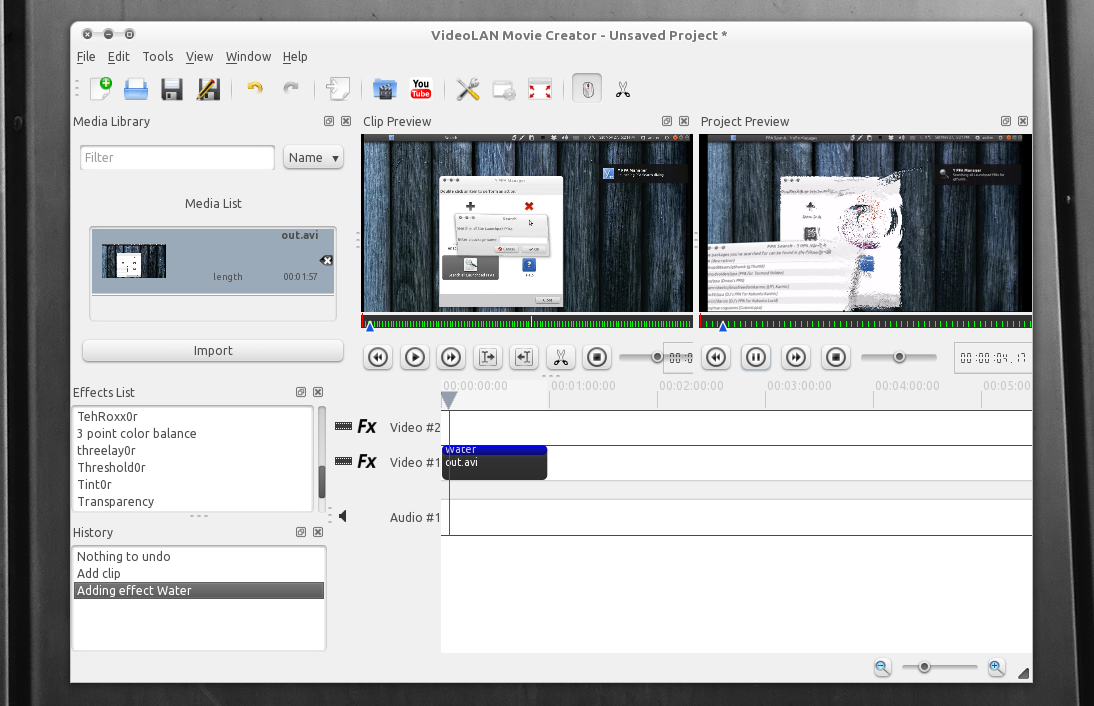Screen dimensions: 1094x706
Task: Stop playback in Clip Preview
Action: coord(597,358)
